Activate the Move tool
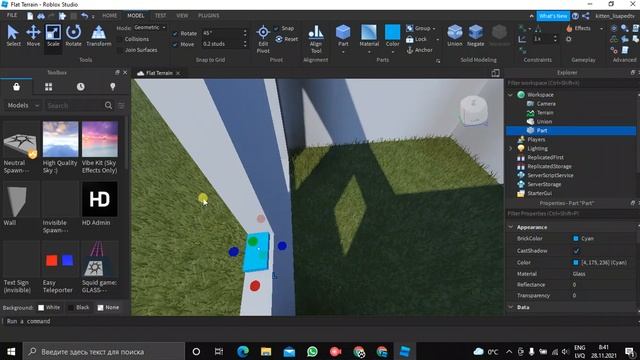640x360 pixels. click(33, 36)
